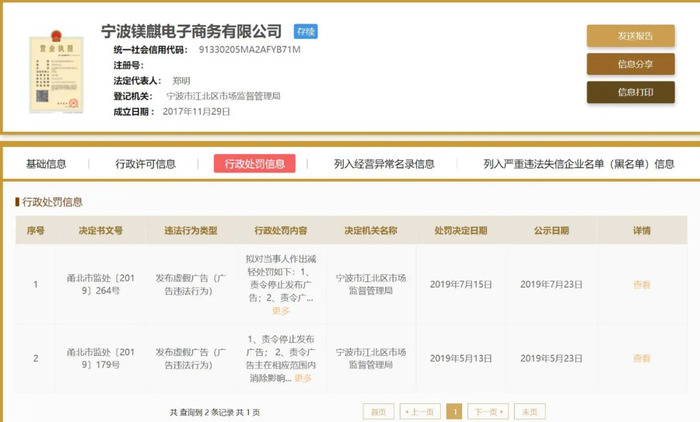
Task: Click the record count text 共查询到2条记录
Action: (x=201, y=412)
